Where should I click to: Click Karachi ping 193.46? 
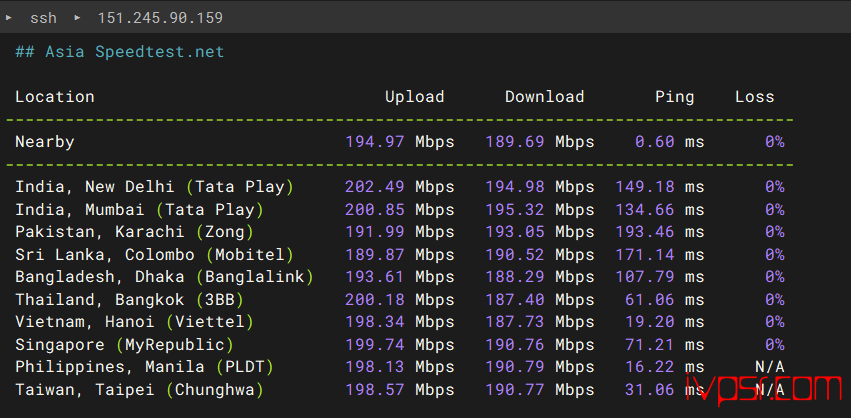(645, 232)
